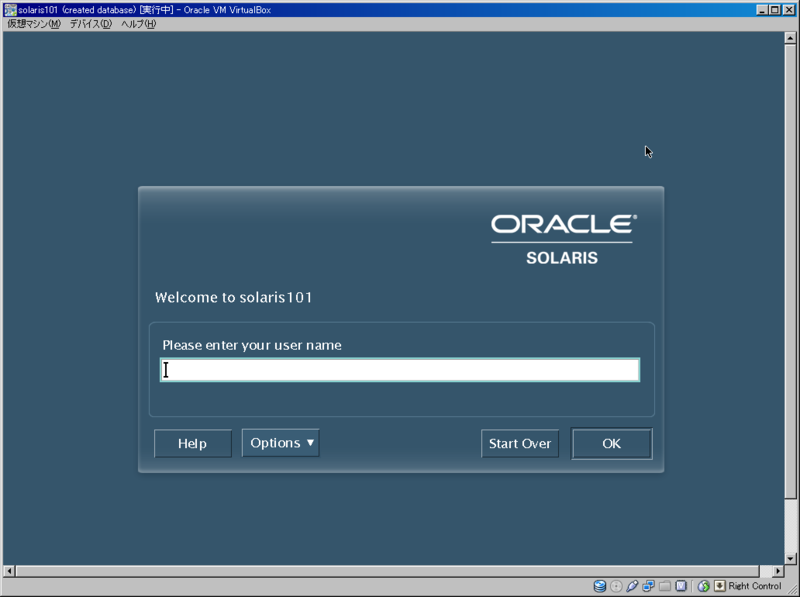Open the ヘルプ(H) menu
800x597 pixels.
[x=138, y=24]
